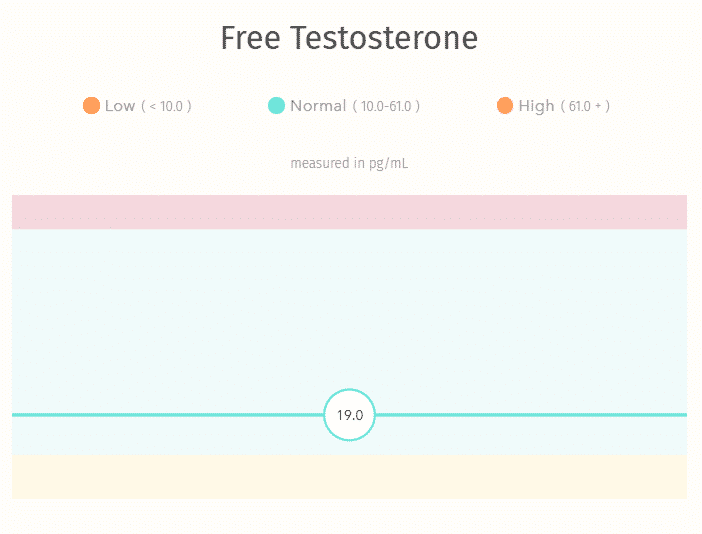Click the measured in pg/mL caption
Screen dimensions: 702x534
[349, 163]
